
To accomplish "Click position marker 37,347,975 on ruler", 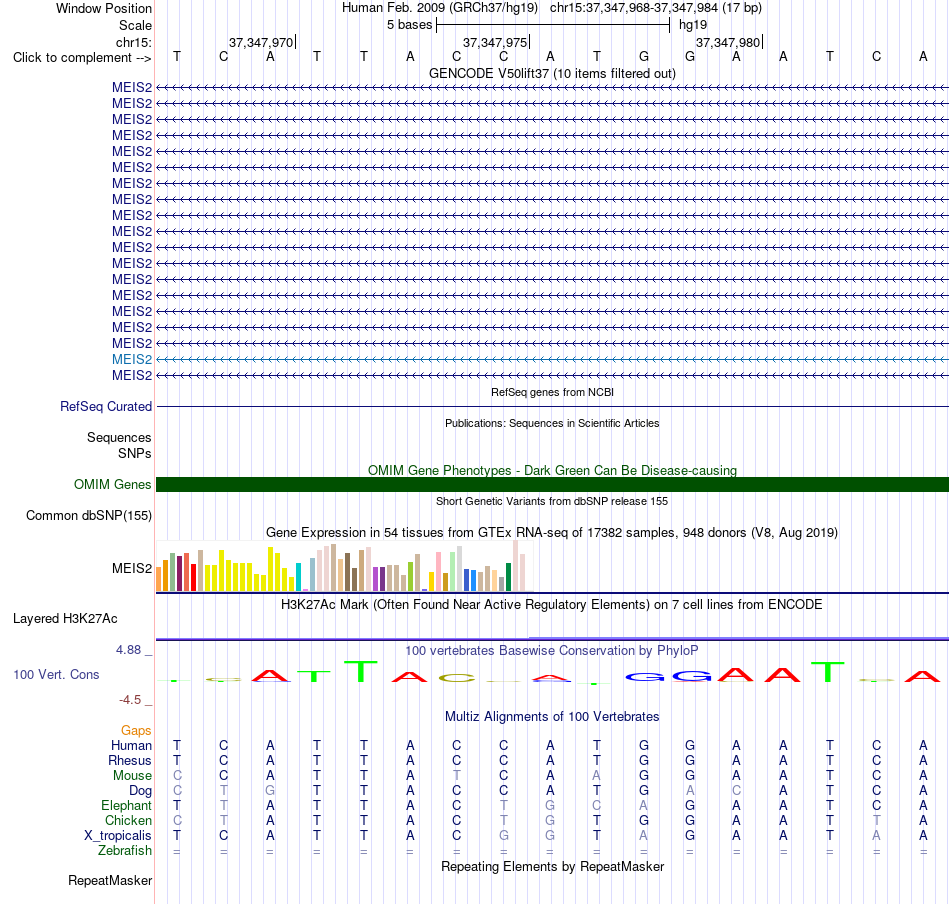I will pyautogui.click(x=496, y=42).
